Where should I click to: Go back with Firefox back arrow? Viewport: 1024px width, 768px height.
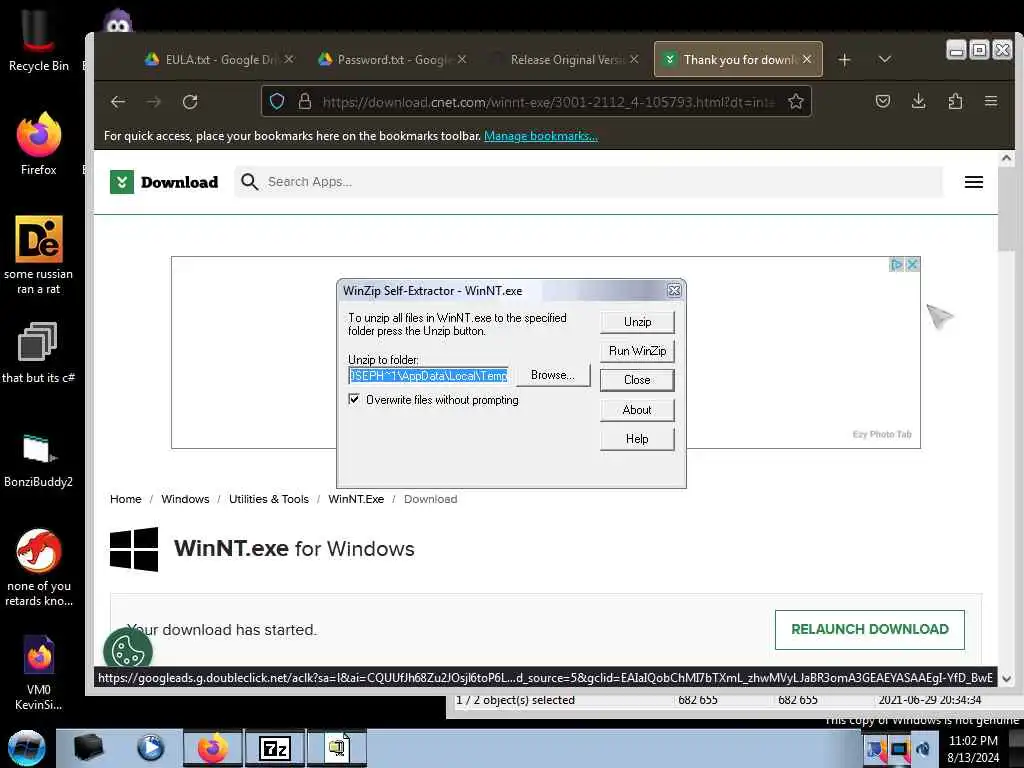pos(118,102)
